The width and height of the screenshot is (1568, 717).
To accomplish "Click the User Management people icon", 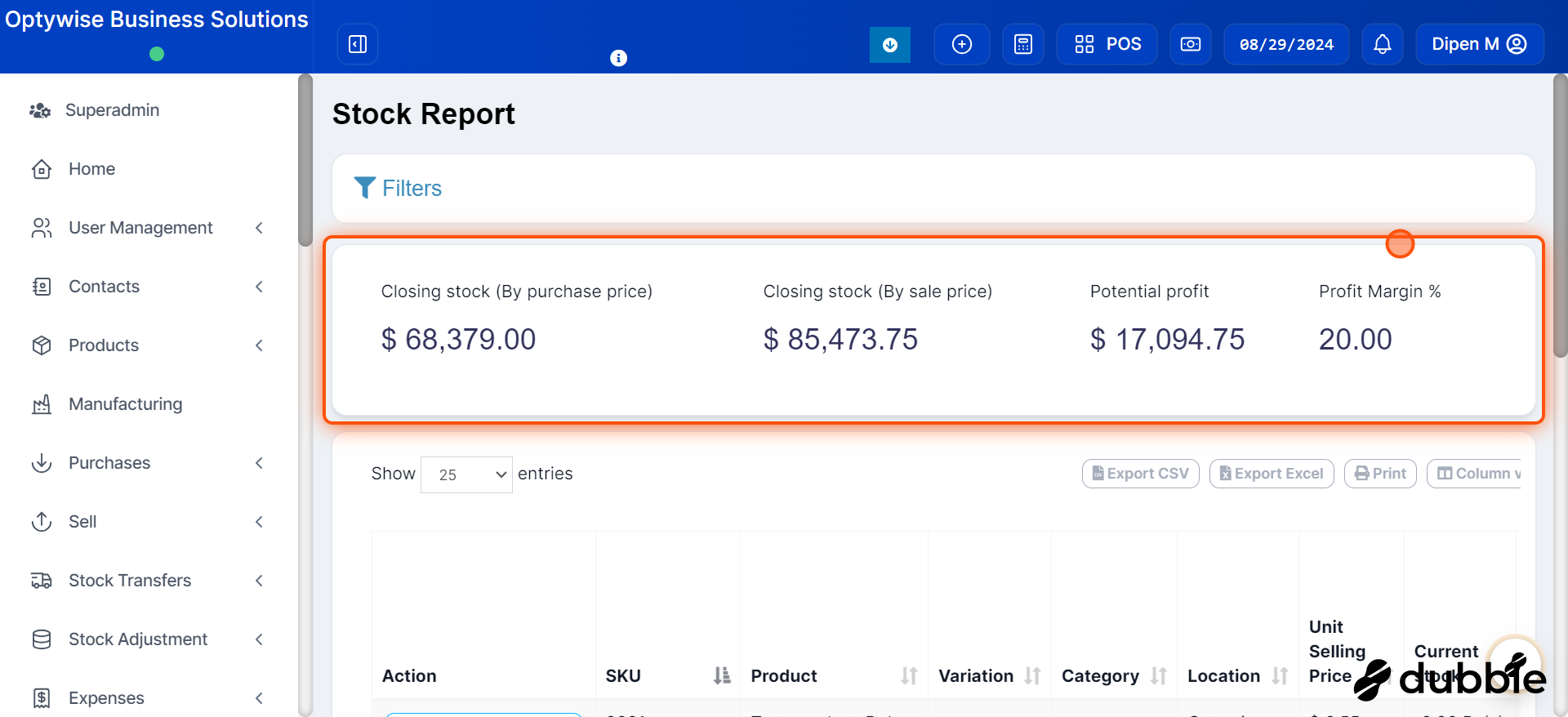I will 42,228.
